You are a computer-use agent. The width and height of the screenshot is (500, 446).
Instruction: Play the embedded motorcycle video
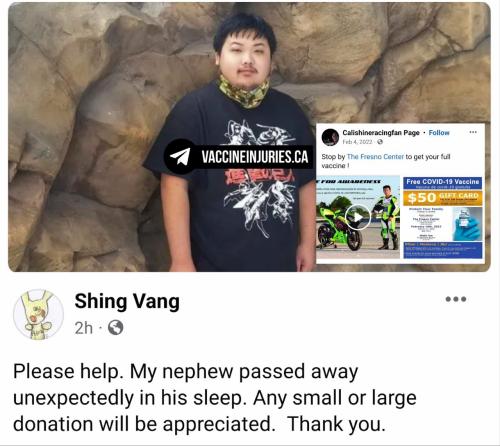pos(358,217)
